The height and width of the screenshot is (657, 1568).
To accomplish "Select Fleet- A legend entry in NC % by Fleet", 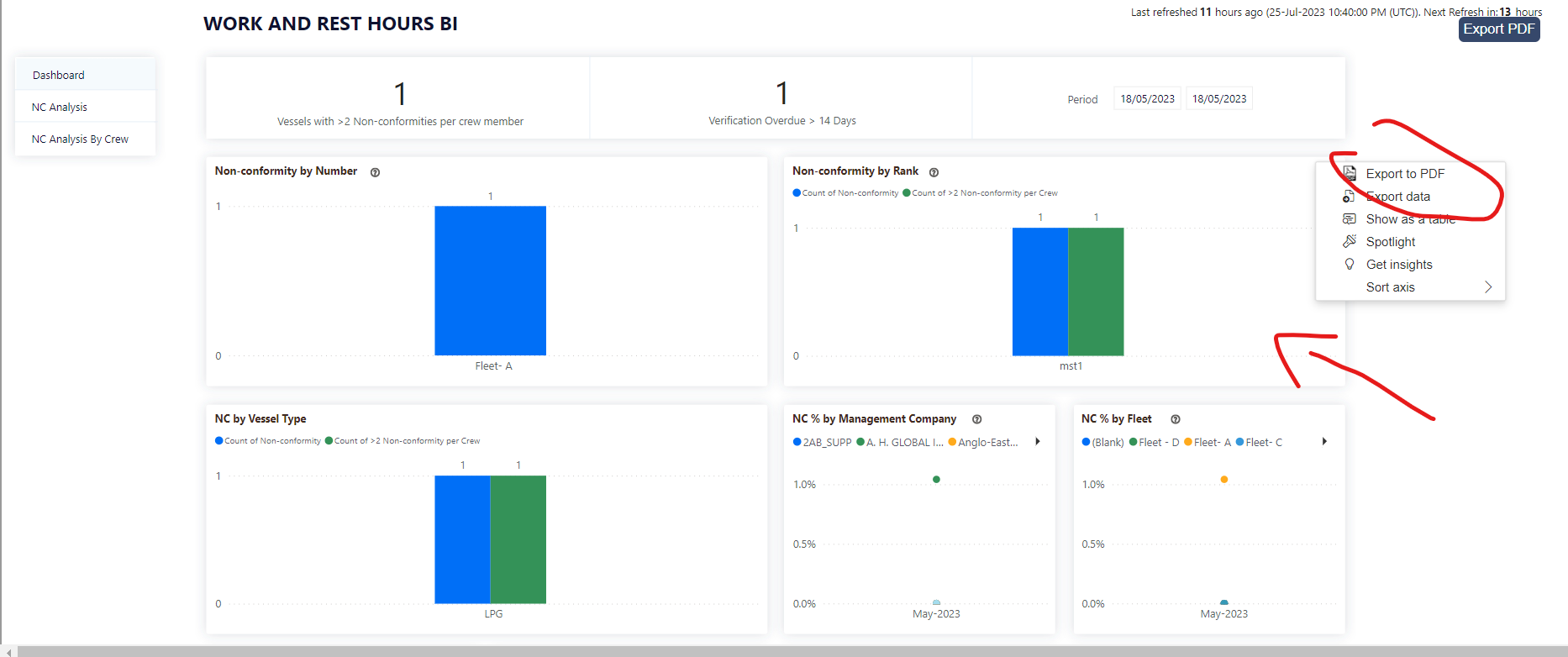I will point(1208,442).
